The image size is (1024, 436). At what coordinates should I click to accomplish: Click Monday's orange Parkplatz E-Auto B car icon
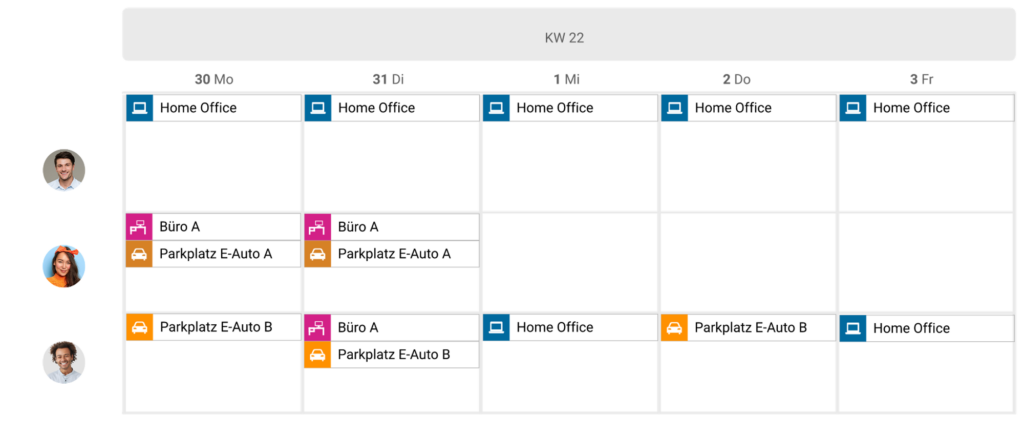pos(139,327)
